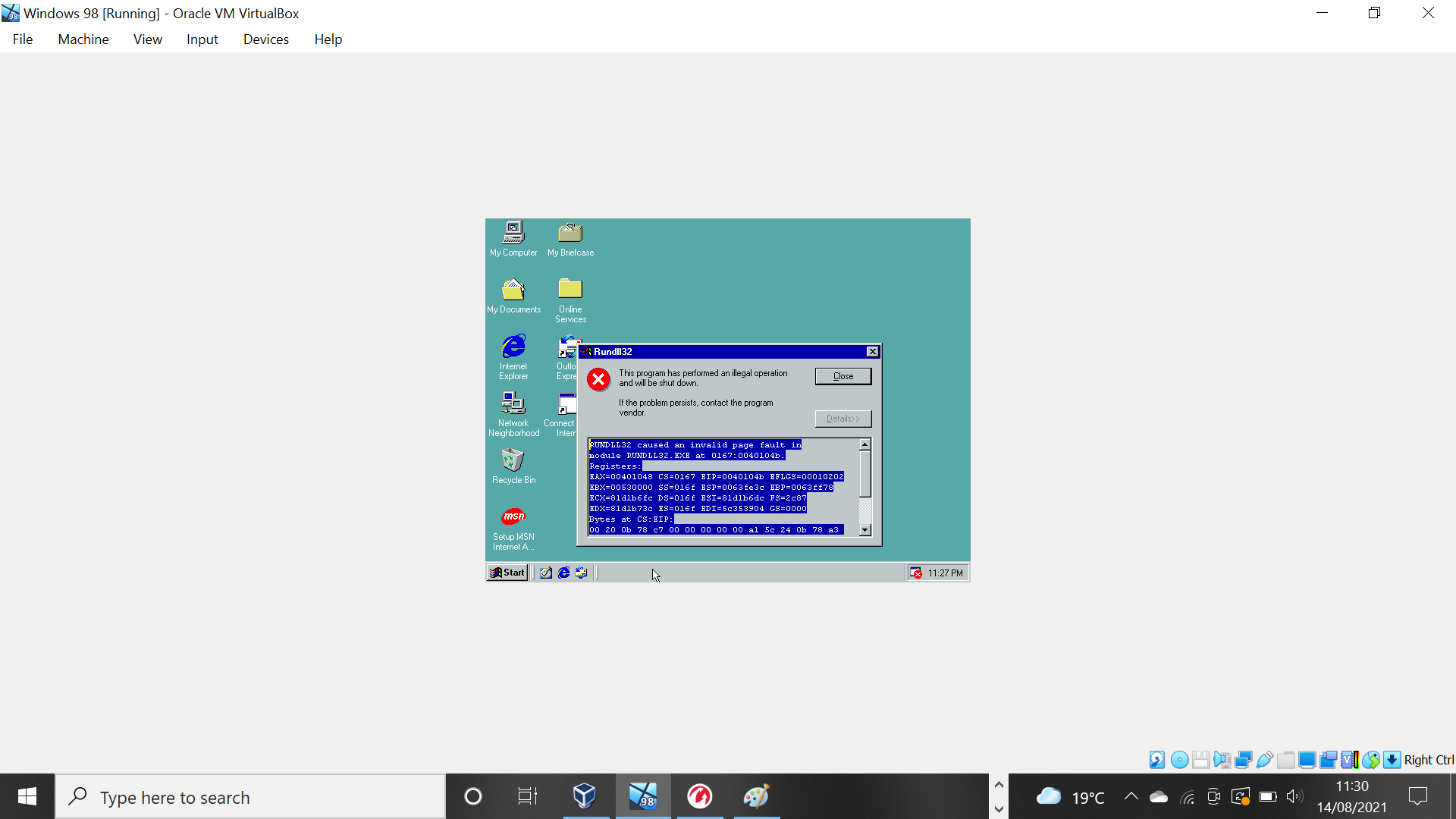
Task: Click the Setup MSN Internet Access icon
Action: pos(513,517)
